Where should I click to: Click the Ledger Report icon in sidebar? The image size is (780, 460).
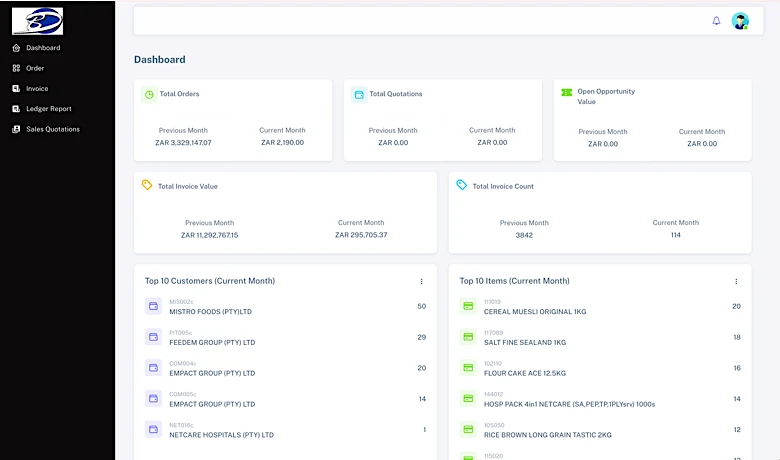click(x=16, y=108)
